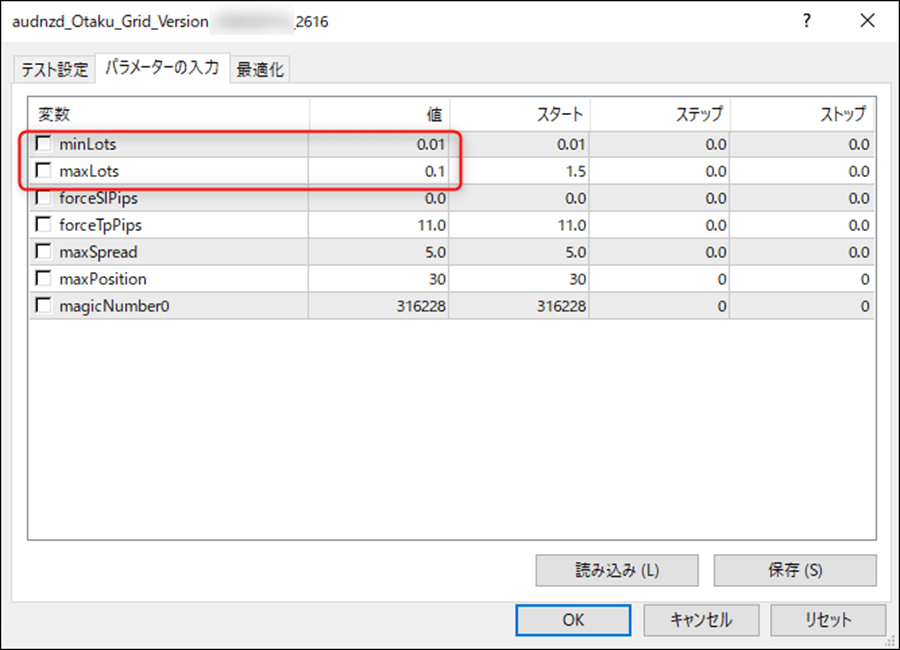Click the キャンセル button
This screenshot has height=650, width=900.
pos(701,619)
